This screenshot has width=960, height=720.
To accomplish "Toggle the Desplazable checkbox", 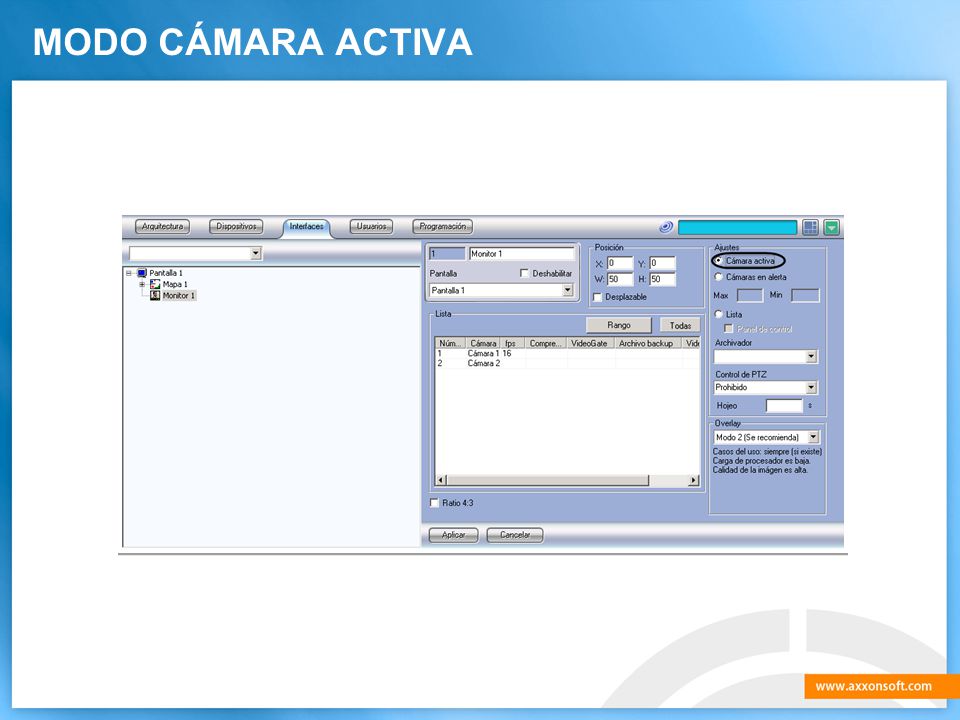I will pyautogui.click(x=598, y=297).
